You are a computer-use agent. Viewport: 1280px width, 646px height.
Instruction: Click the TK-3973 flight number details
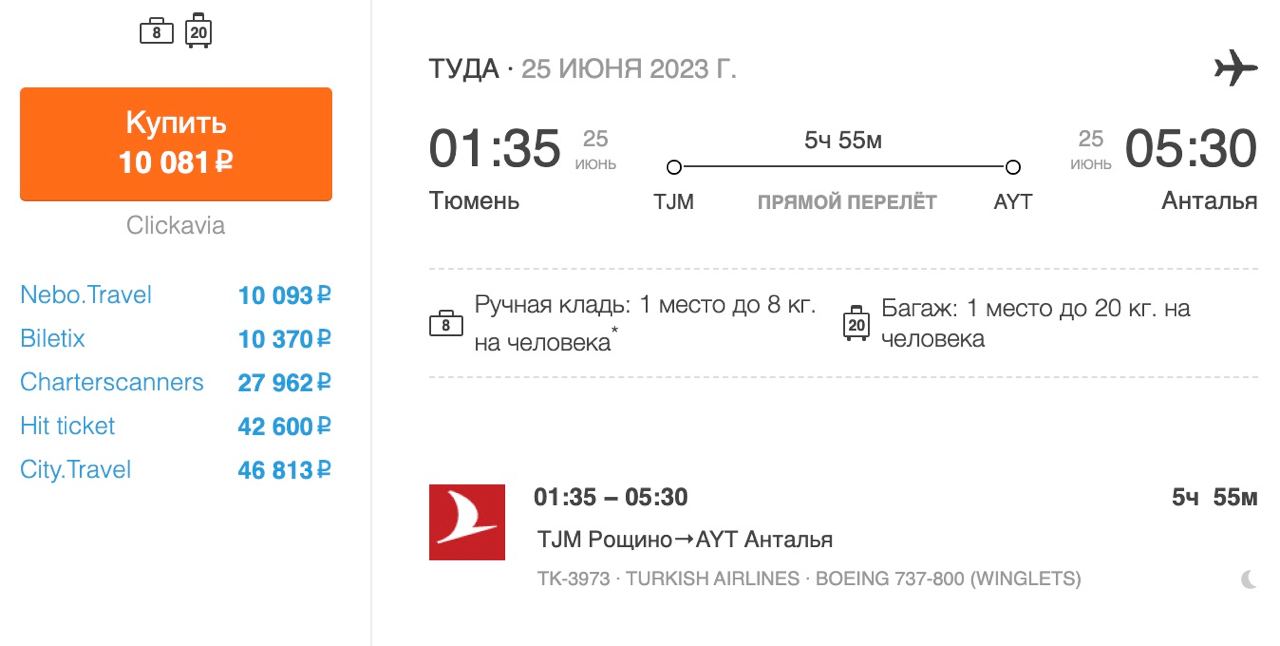[x=573, y=579]
